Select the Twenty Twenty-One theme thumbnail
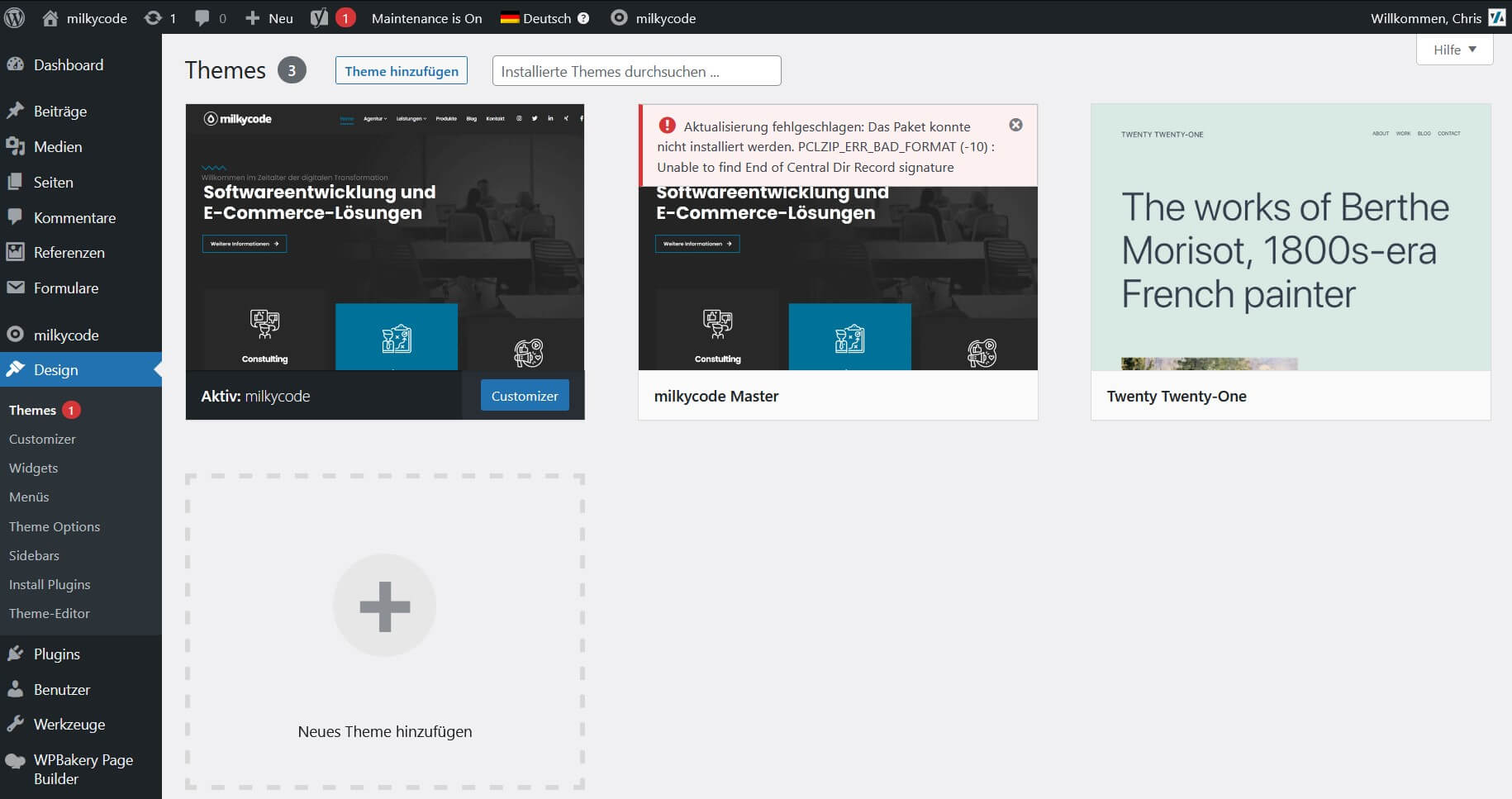This screenshot has height=799, width=1512. pos(1291,237)
